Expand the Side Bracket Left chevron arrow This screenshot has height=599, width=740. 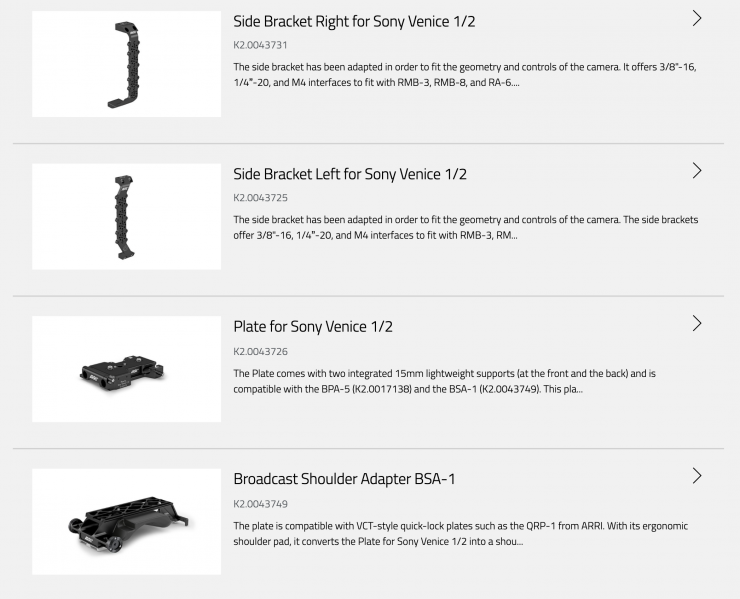(697, 171)
